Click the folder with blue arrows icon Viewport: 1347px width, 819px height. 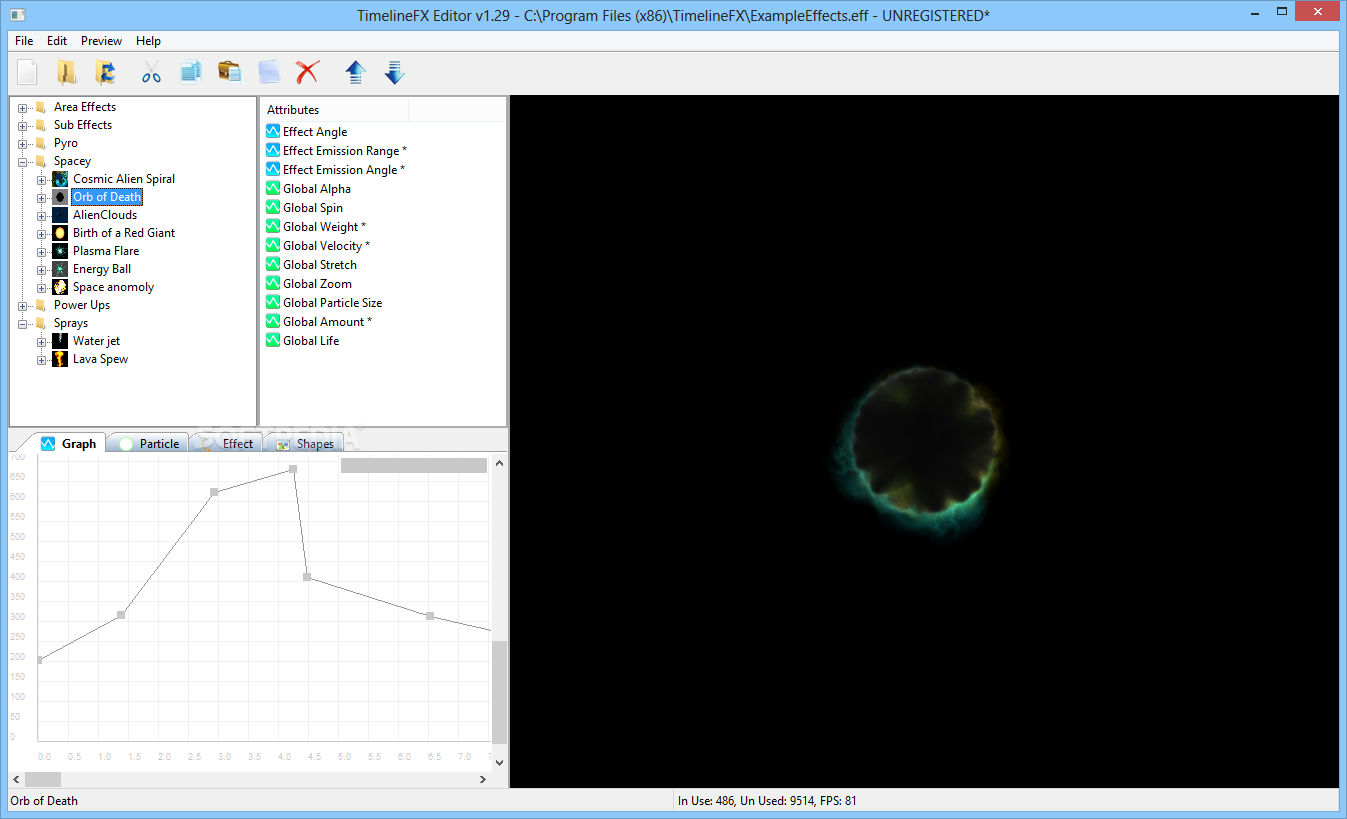coord(105,72)
